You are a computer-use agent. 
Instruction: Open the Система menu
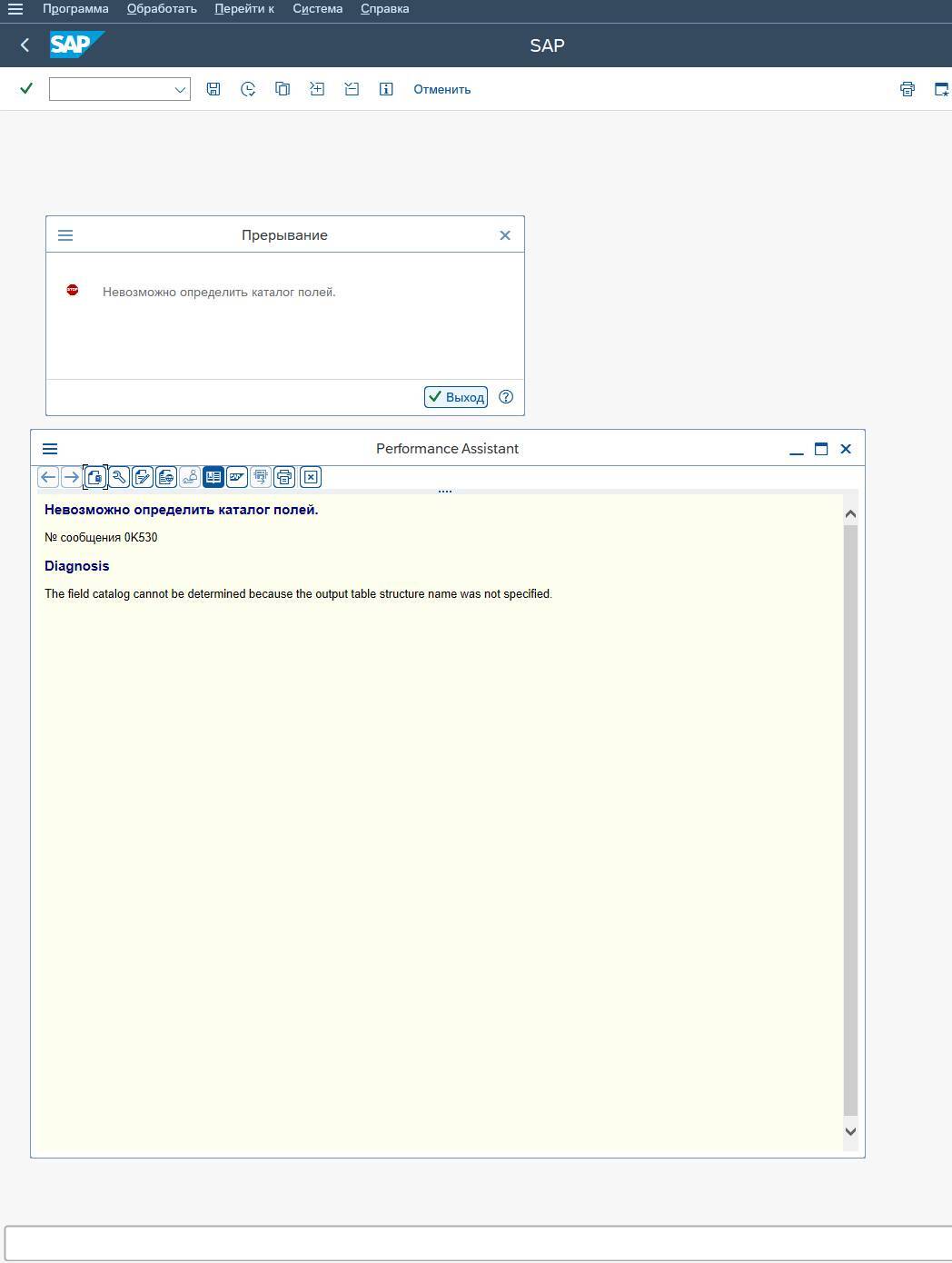[x=317, y=9]
